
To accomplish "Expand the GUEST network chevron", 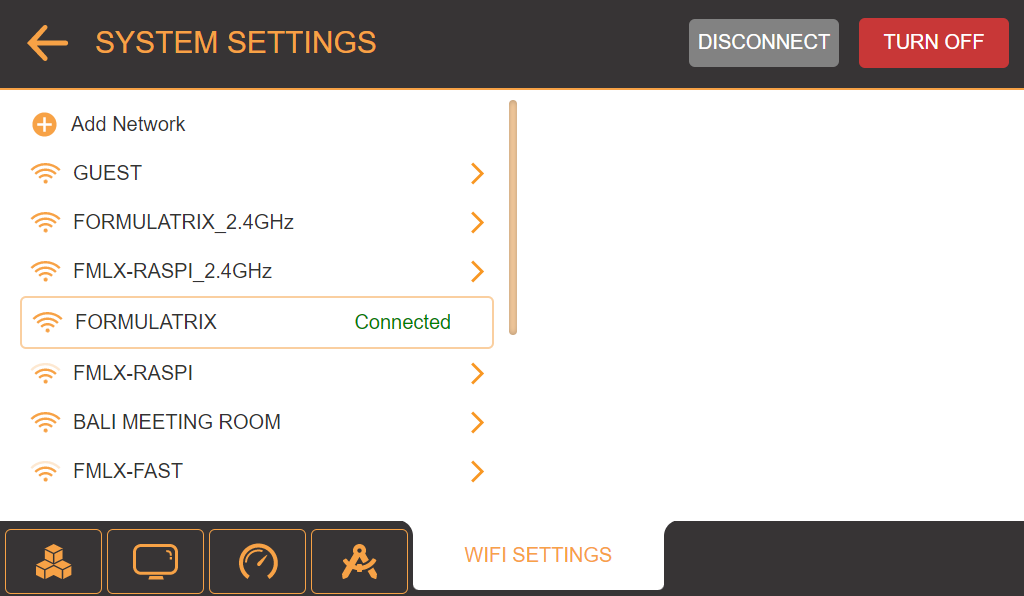I will click(x=477, y=174).
